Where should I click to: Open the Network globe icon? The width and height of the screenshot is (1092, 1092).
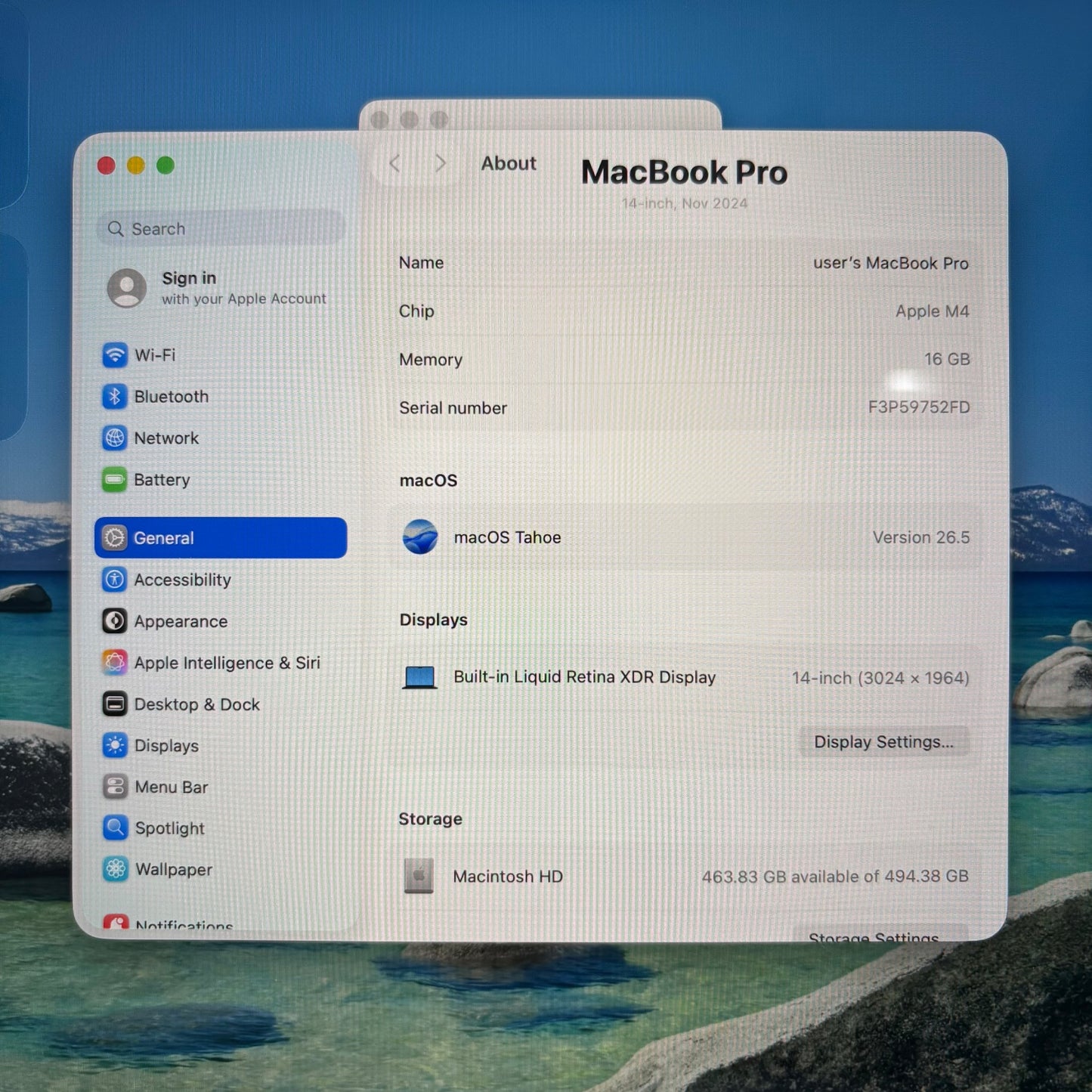tap(115, 438)
